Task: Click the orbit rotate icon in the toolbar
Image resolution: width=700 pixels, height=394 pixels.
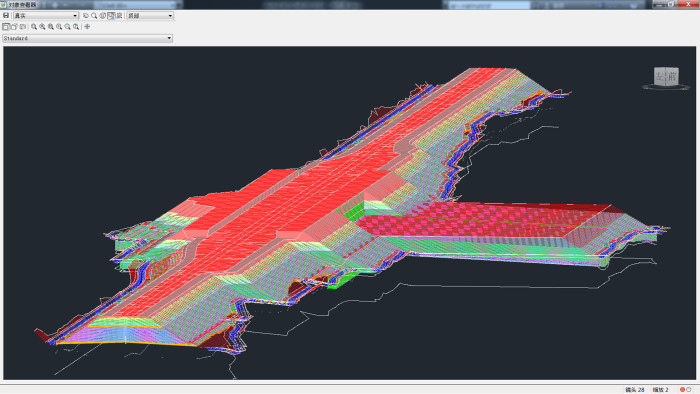Action: pos(86,16)
